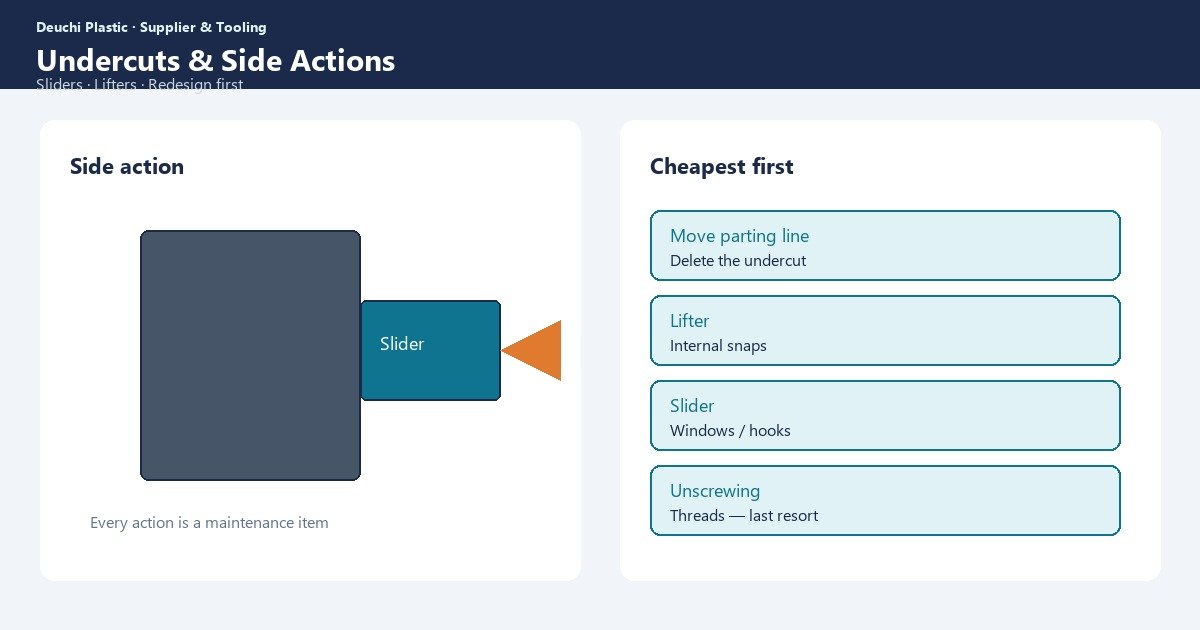Click the Undercuts & Side Actions title
Screen dimensions: 1200x630
click(x=216, y=61)
